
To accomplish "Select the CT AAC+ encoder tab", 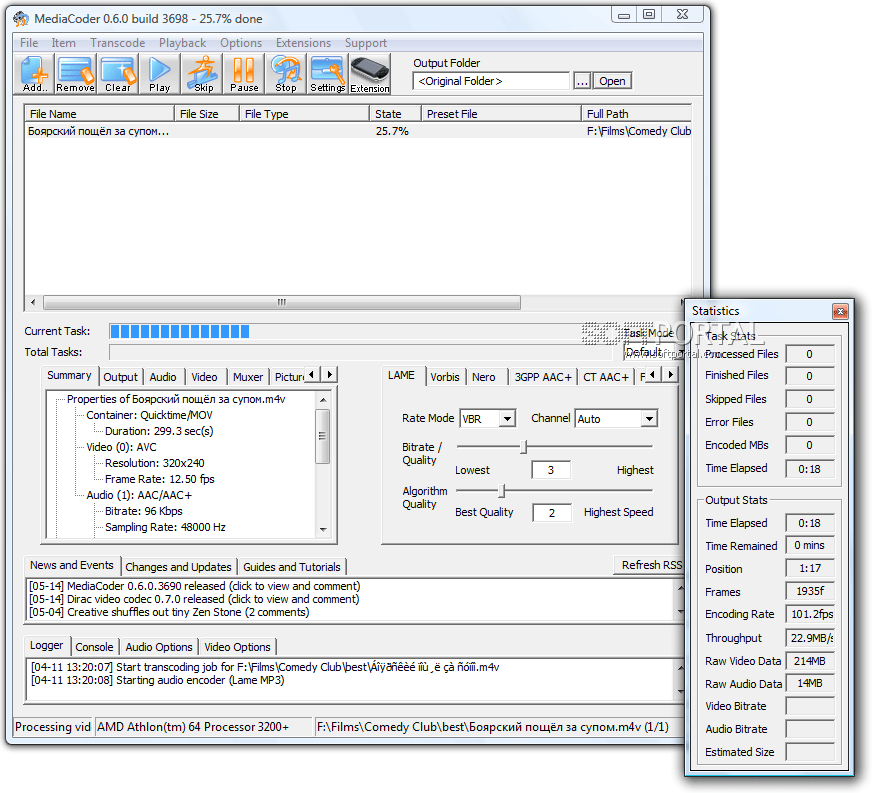I will tap(606, 377).
